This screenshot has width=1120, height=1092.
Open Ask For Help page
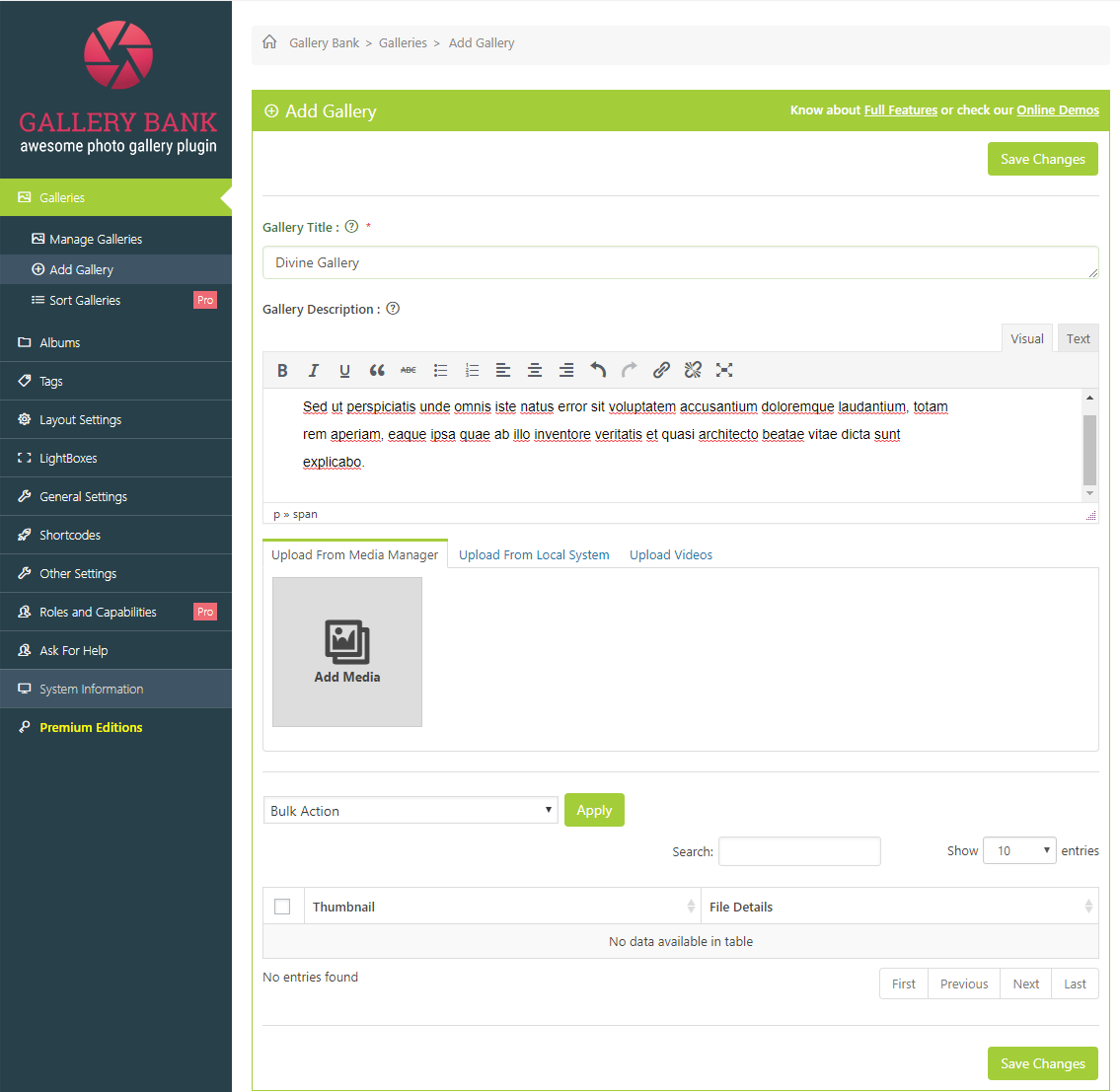coord(115,651)
